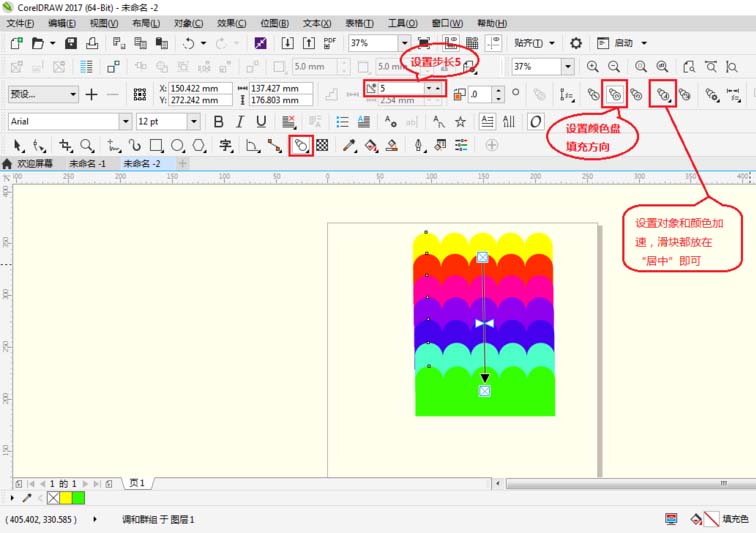
Task: Pick the yellow swatch in the document palette
Action: (66, 497)
